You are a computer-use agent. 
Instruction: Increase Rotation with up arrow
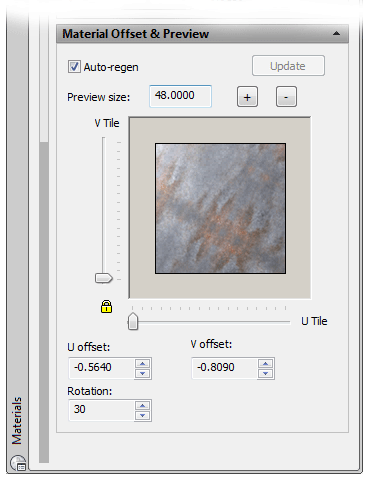click(143, 406)
